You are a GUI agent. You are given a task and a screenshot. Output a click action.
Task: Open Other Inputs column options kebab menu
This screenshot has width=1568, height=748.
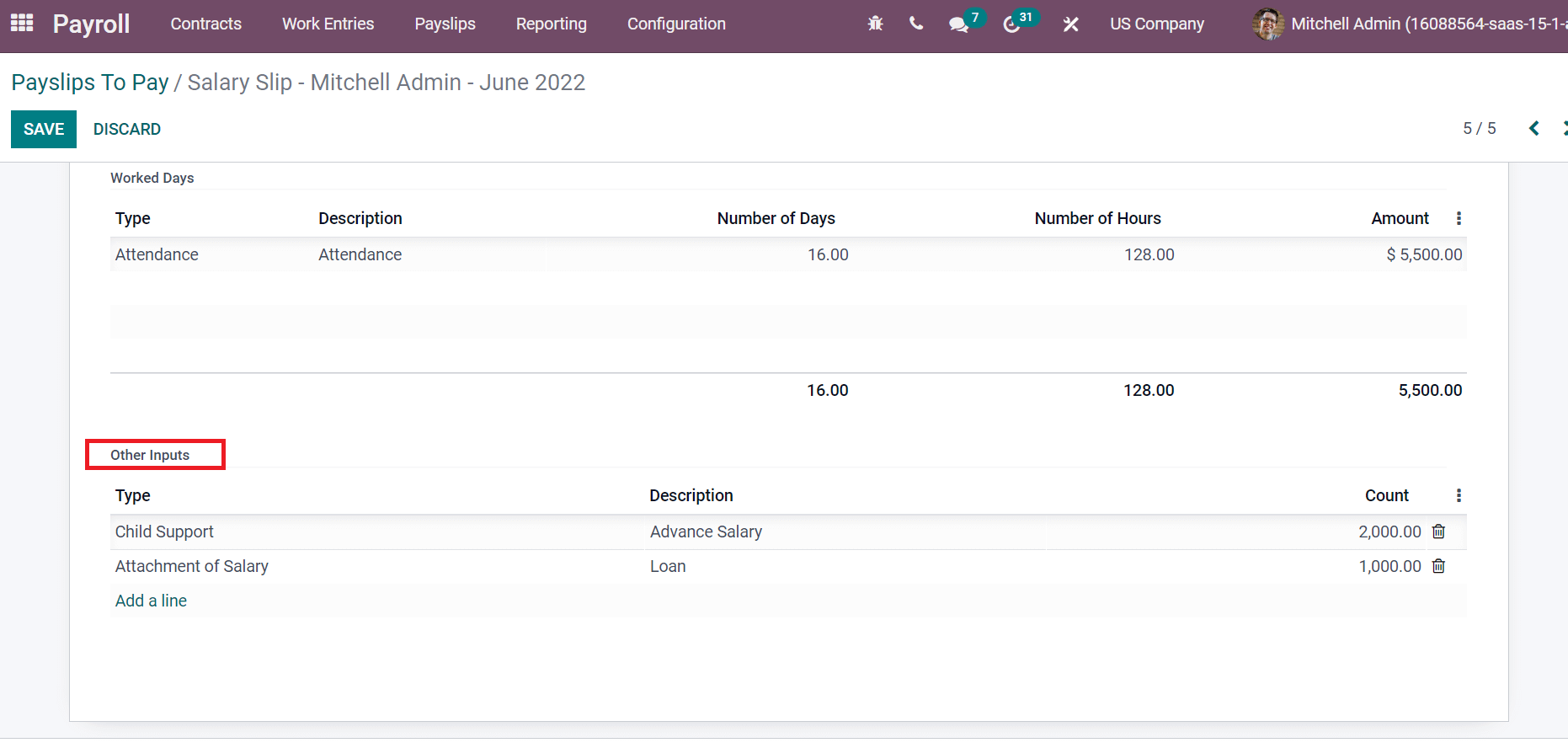pos(1459,495)
